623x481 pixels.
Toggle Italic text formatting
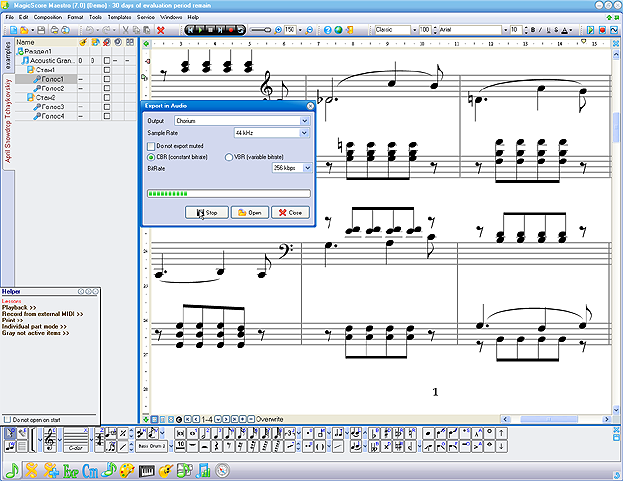coord(540,30)
